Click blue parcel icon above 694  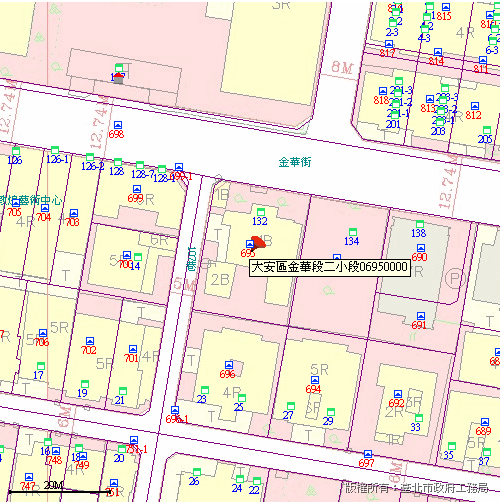click(x=315, y=380)
